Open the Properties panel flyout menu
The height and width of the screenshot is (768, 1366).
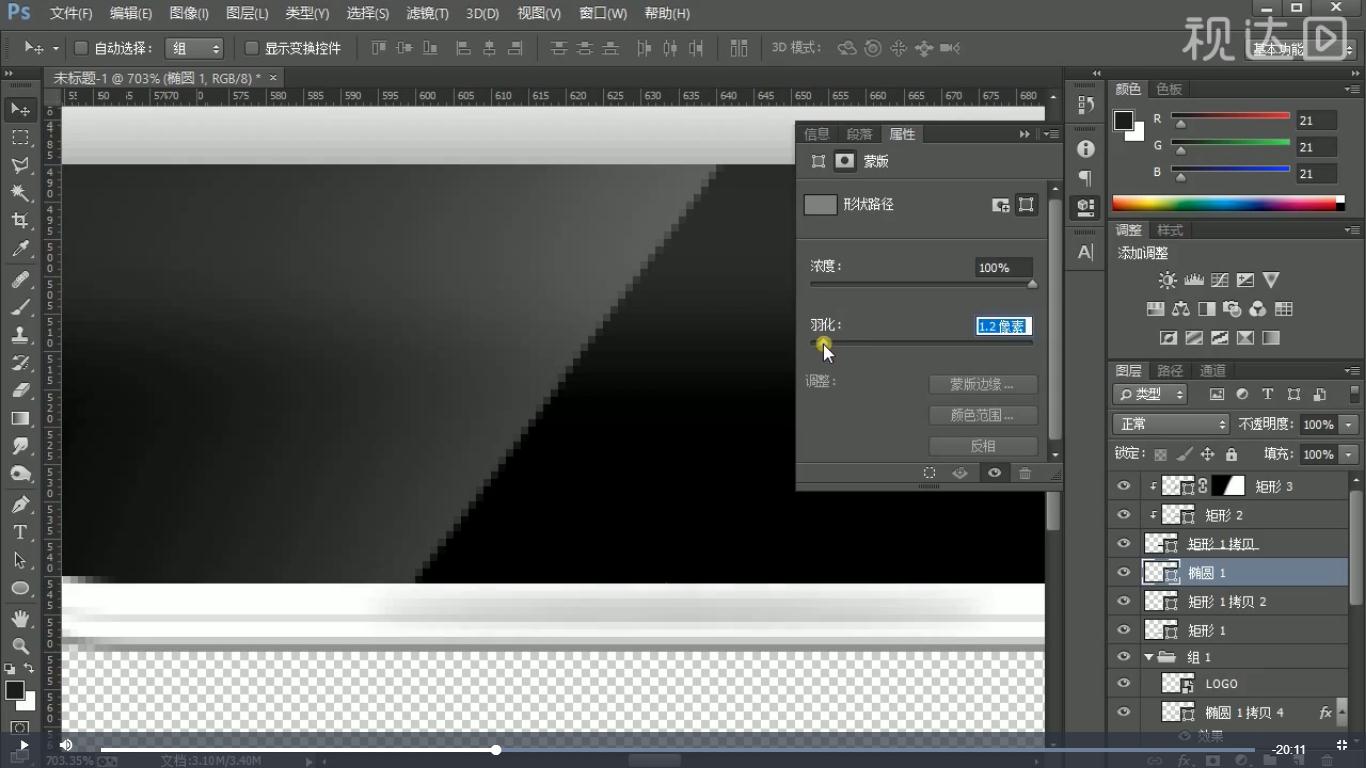[x=1050, y=134]
